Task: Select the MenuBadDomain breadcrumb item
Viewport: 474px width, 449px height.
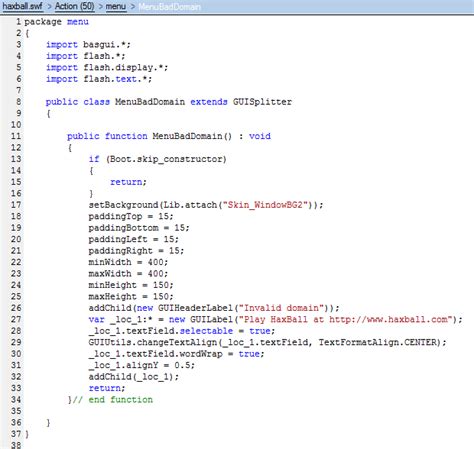Action: click(170, 7)
